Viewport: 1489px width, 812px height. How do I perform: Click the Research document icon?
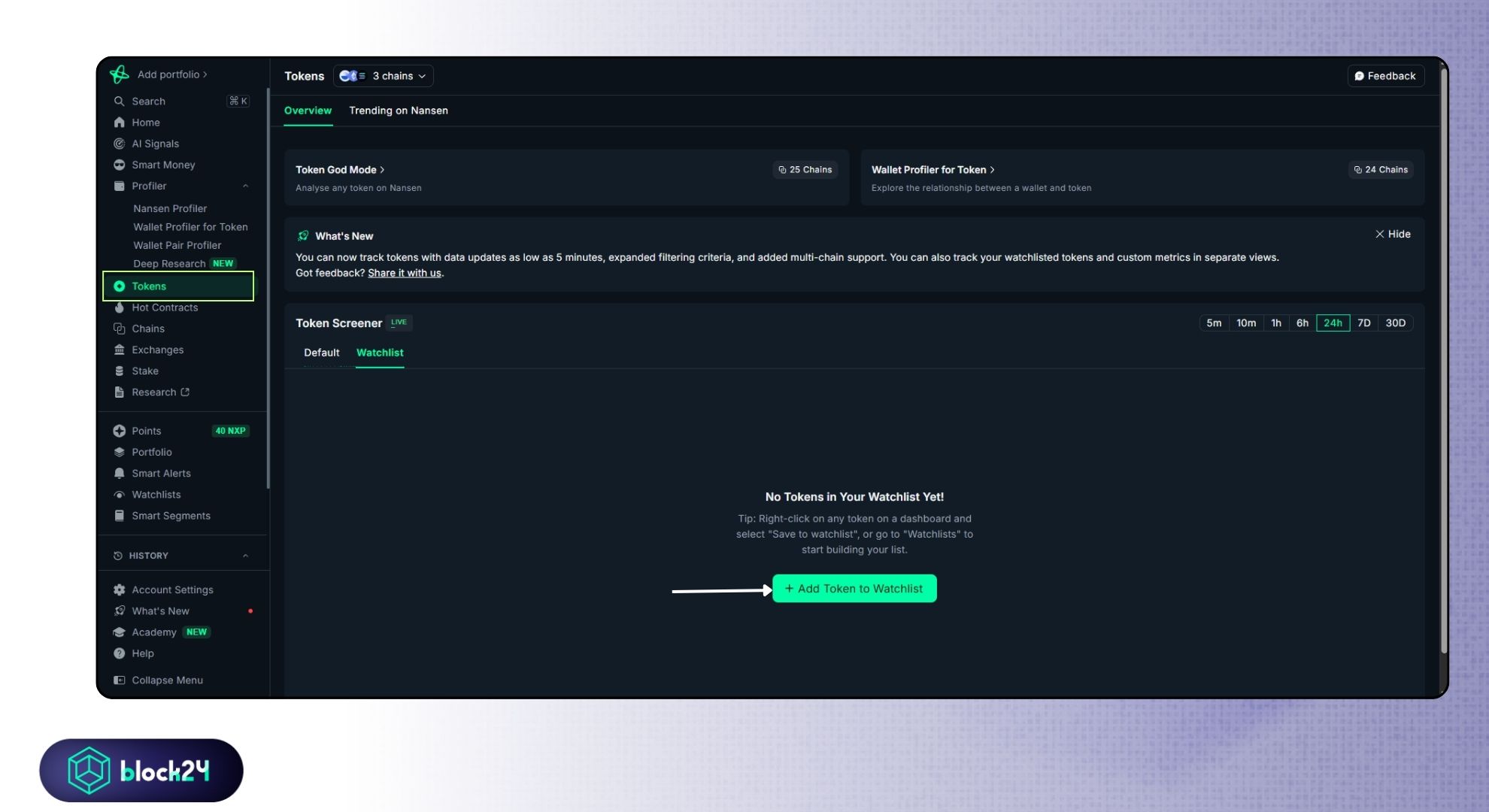tap(119, 392)
